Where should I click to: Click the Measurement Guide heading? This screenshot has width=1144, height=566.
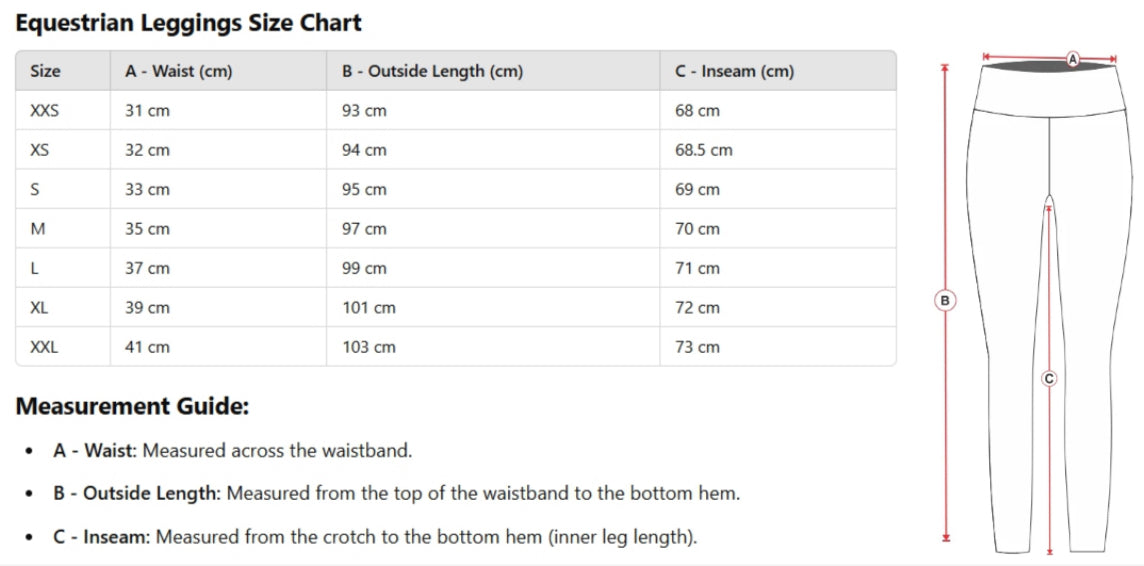click(132, 406)
